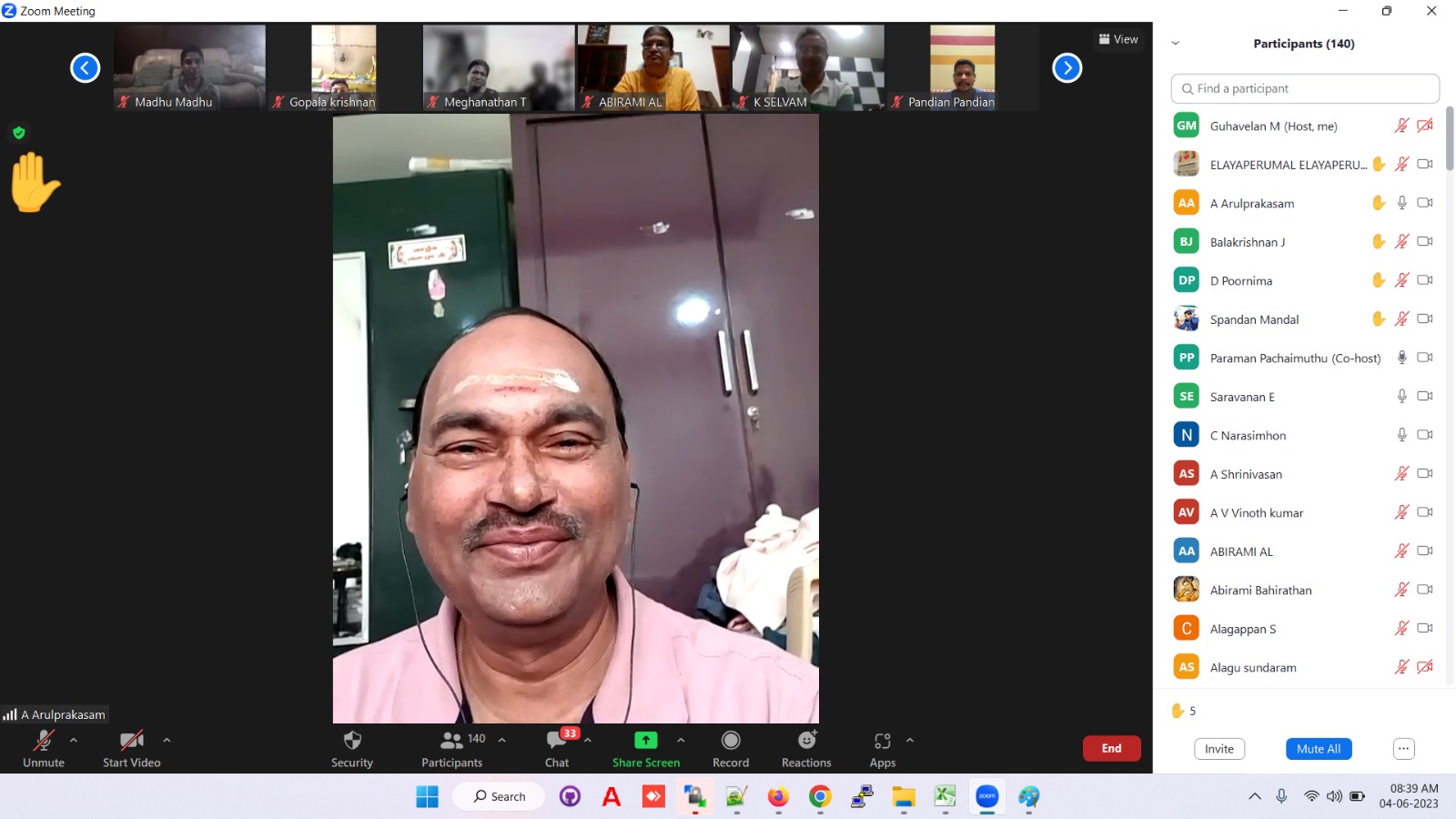Click the Record icon
Image resolution: width=1456 pixels, height=819 pixels.
pos(731,741)
